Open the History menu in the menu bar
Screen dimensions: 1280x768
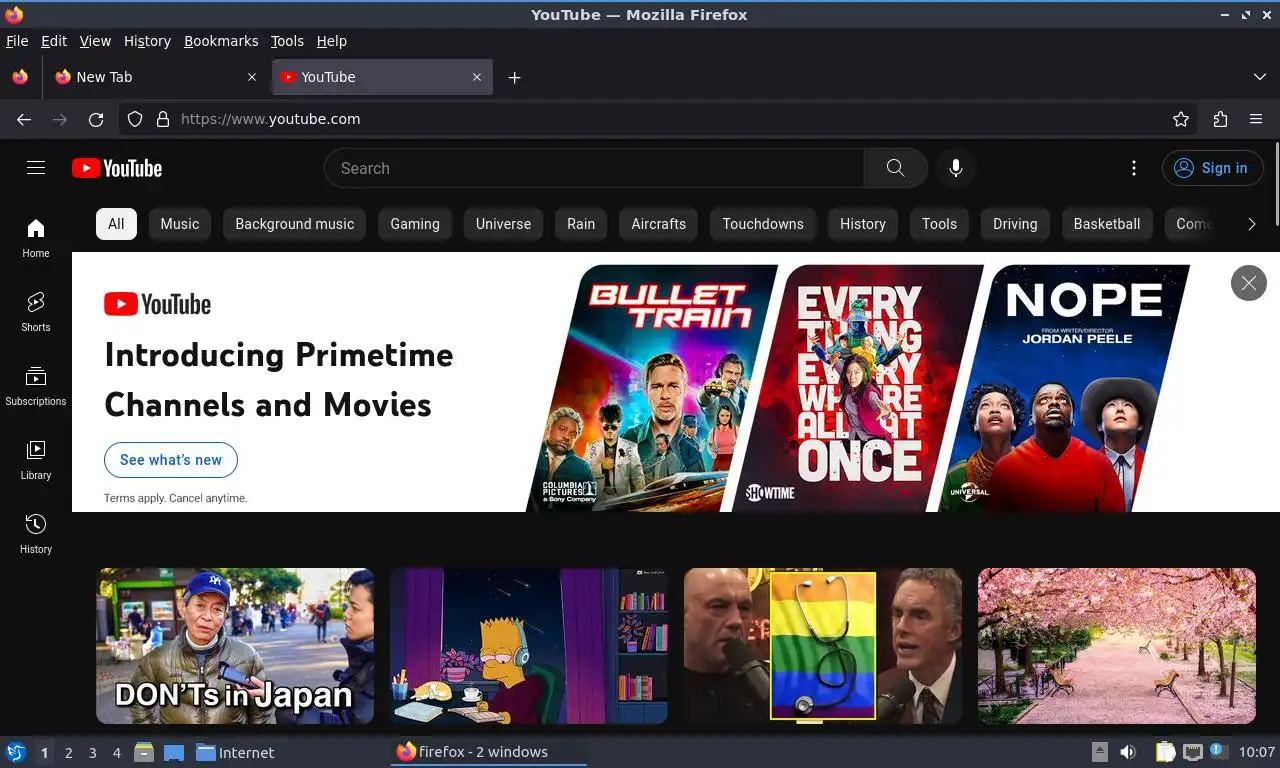[x=147, y=41]
